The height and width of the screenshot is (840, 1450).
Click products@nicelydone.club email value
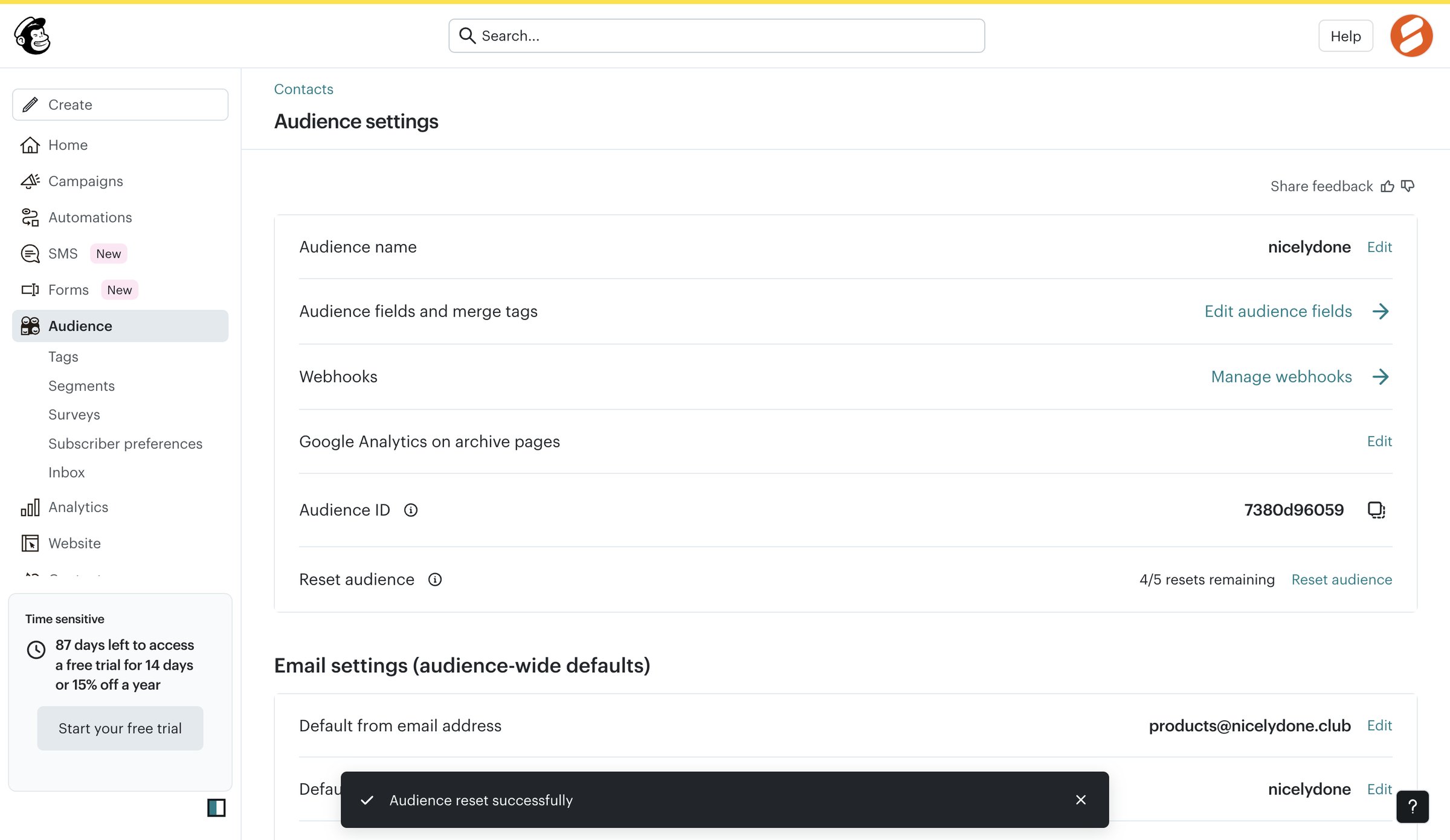click(x=1249, y=726)
